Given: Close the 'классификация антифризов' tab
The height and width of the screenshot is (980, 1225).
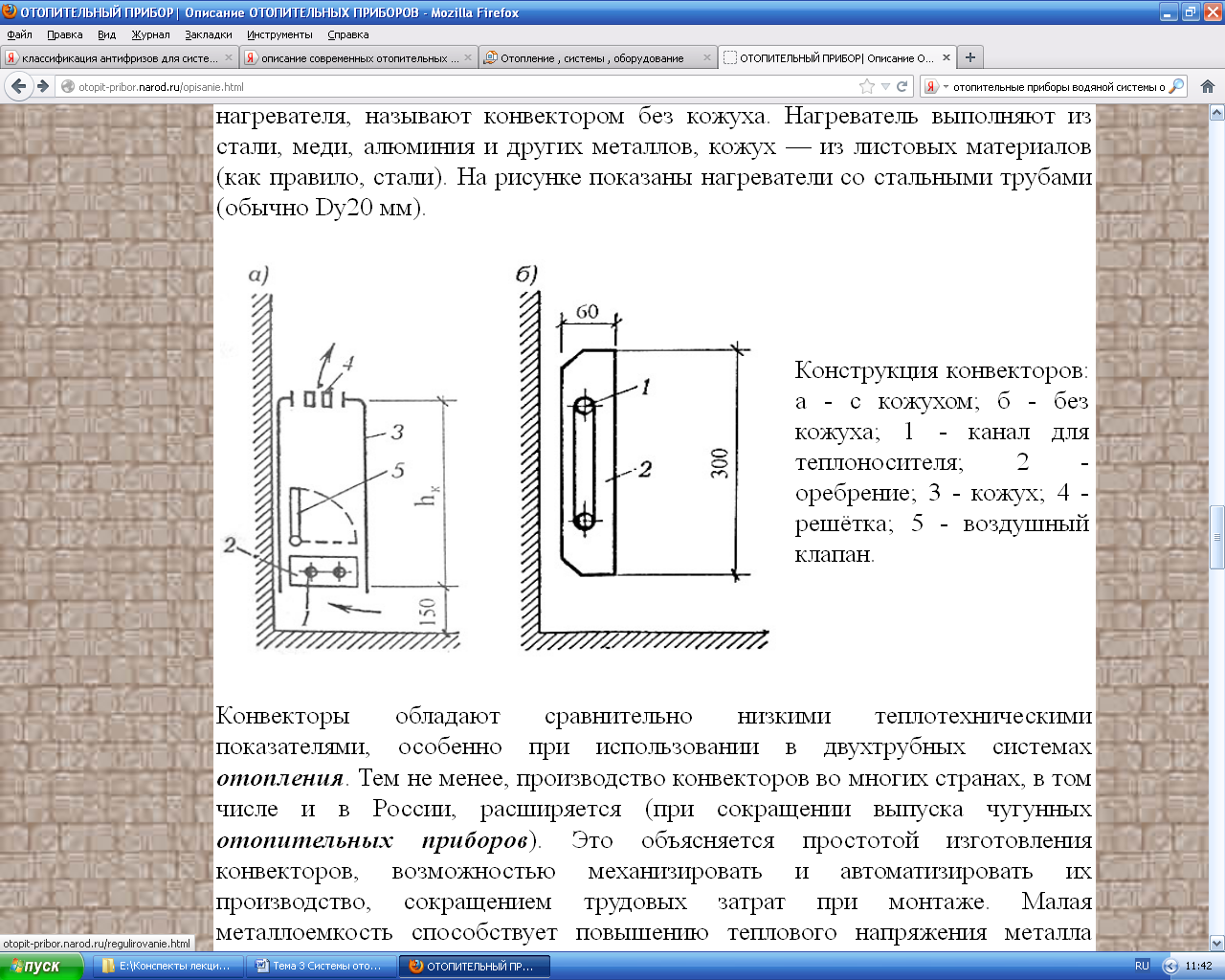Looking at the screenshot, I should pos(228,57).
